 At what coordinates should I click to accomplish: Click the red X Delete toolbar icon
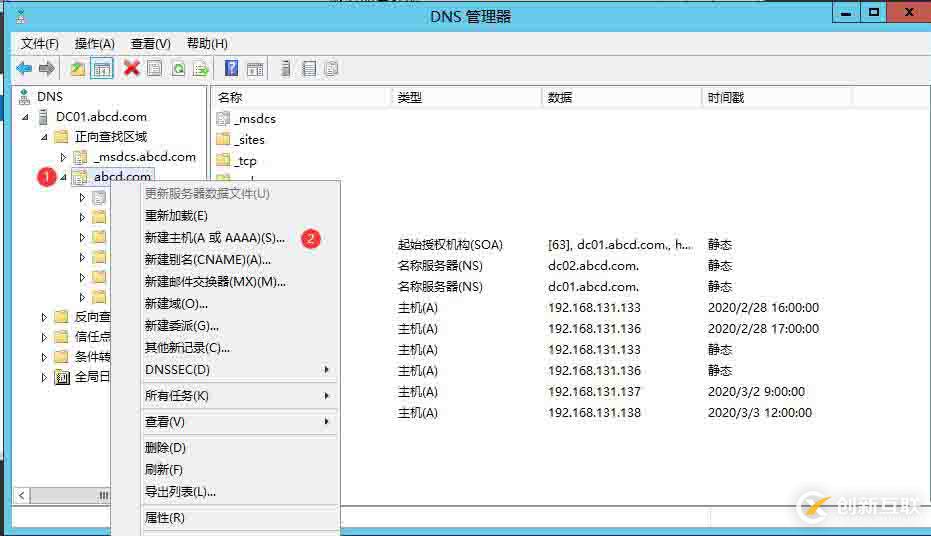[131, 68]
